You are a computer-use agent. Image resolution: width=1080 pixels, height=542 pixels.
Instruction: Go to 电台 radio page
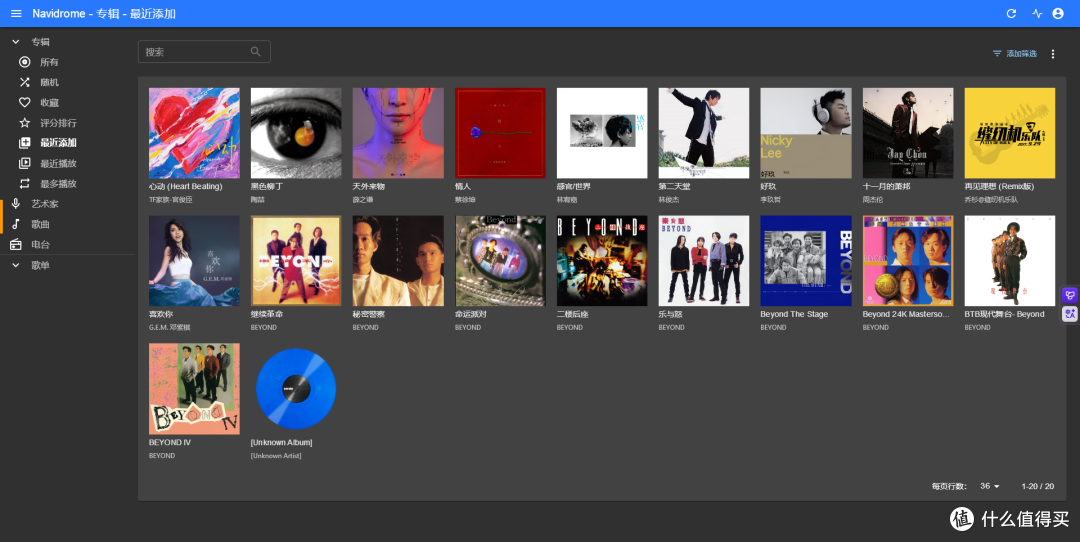pos(41,244)
